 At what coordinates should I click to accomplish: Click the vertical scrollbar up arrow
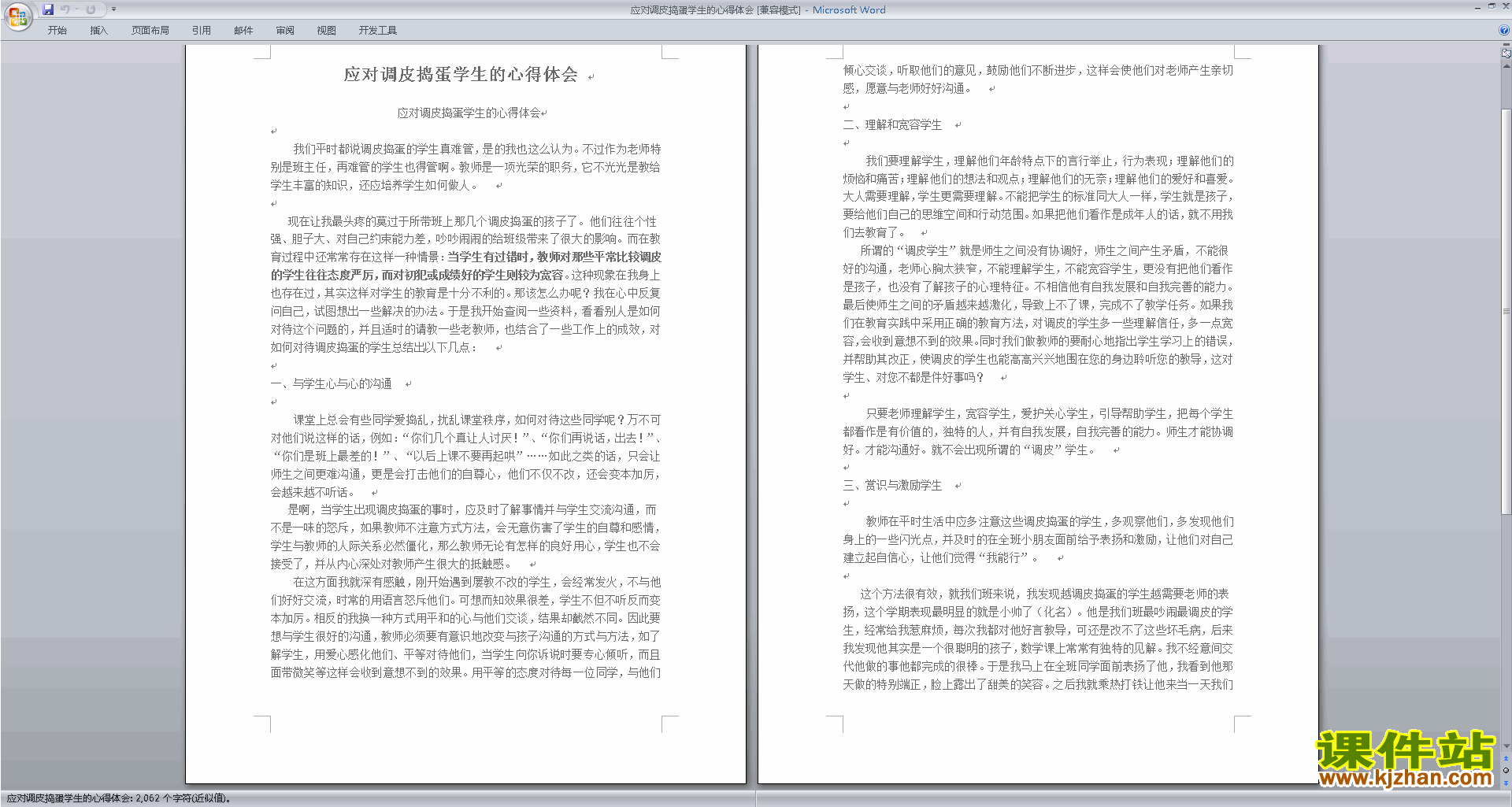(1506, 66)
